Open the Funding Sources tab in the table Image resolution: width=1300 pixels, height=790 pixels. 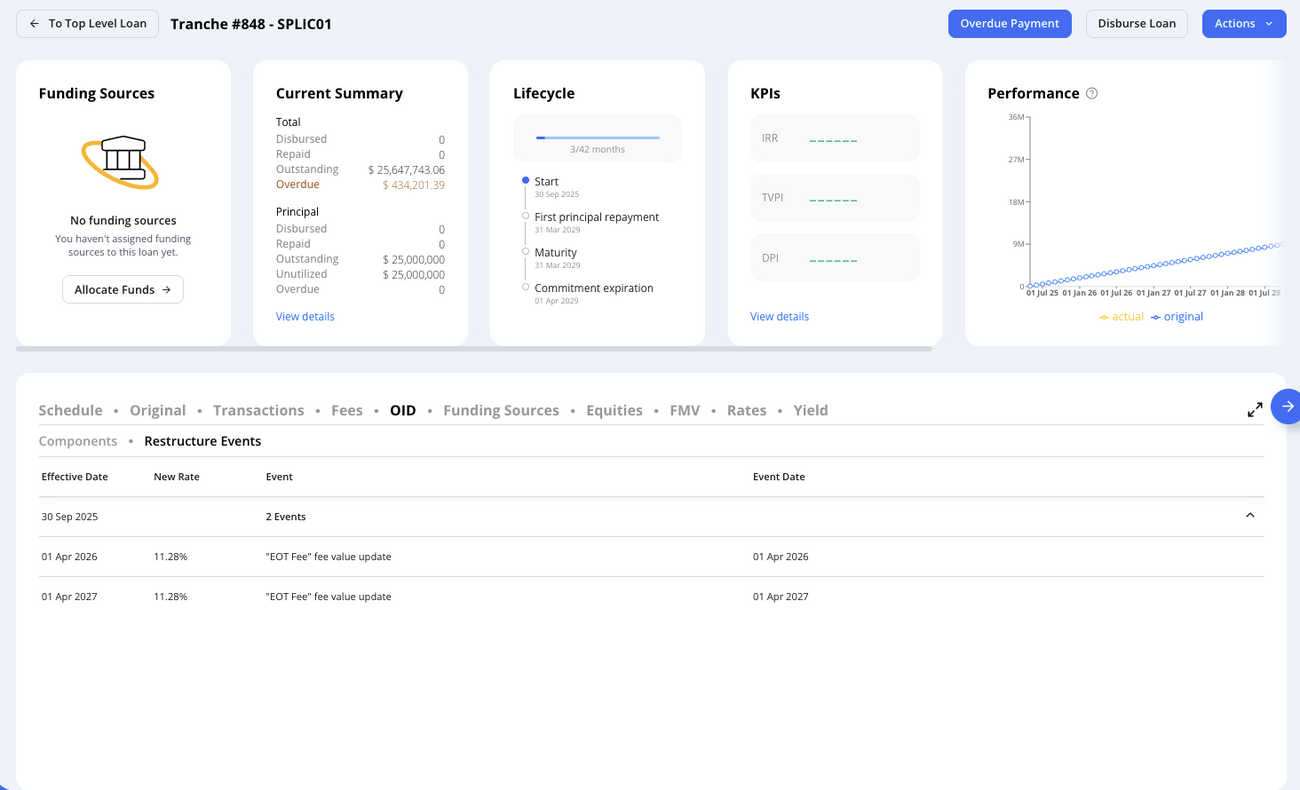pos(500,410)
